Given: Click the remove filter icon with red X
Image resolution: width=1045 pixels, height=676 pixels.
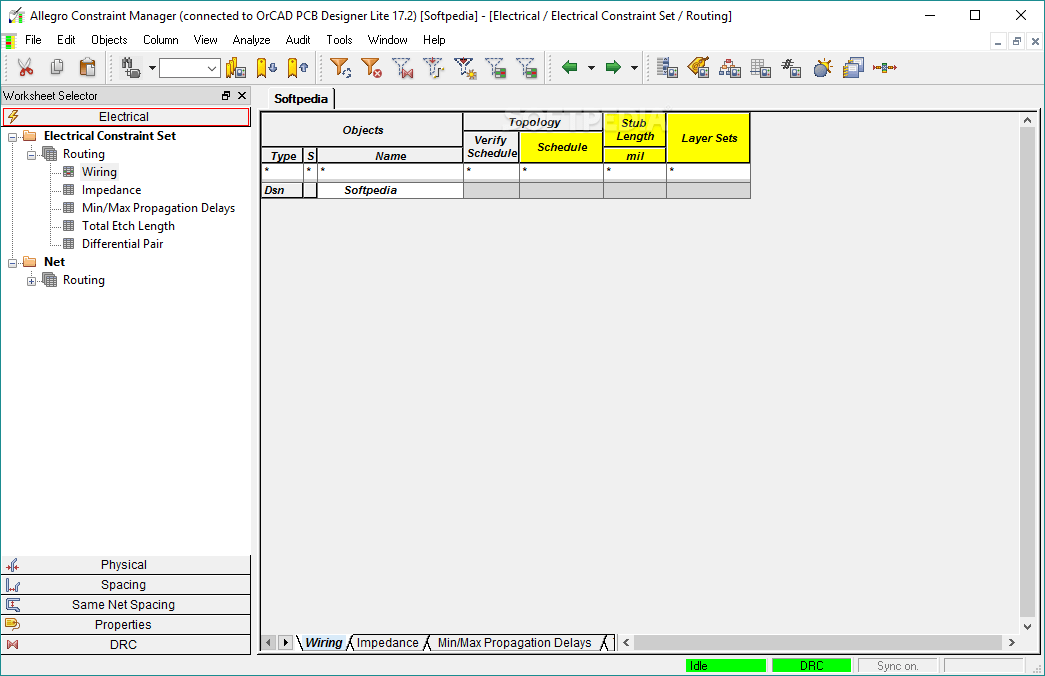Looking at the screenshot, I should (371, 67).
